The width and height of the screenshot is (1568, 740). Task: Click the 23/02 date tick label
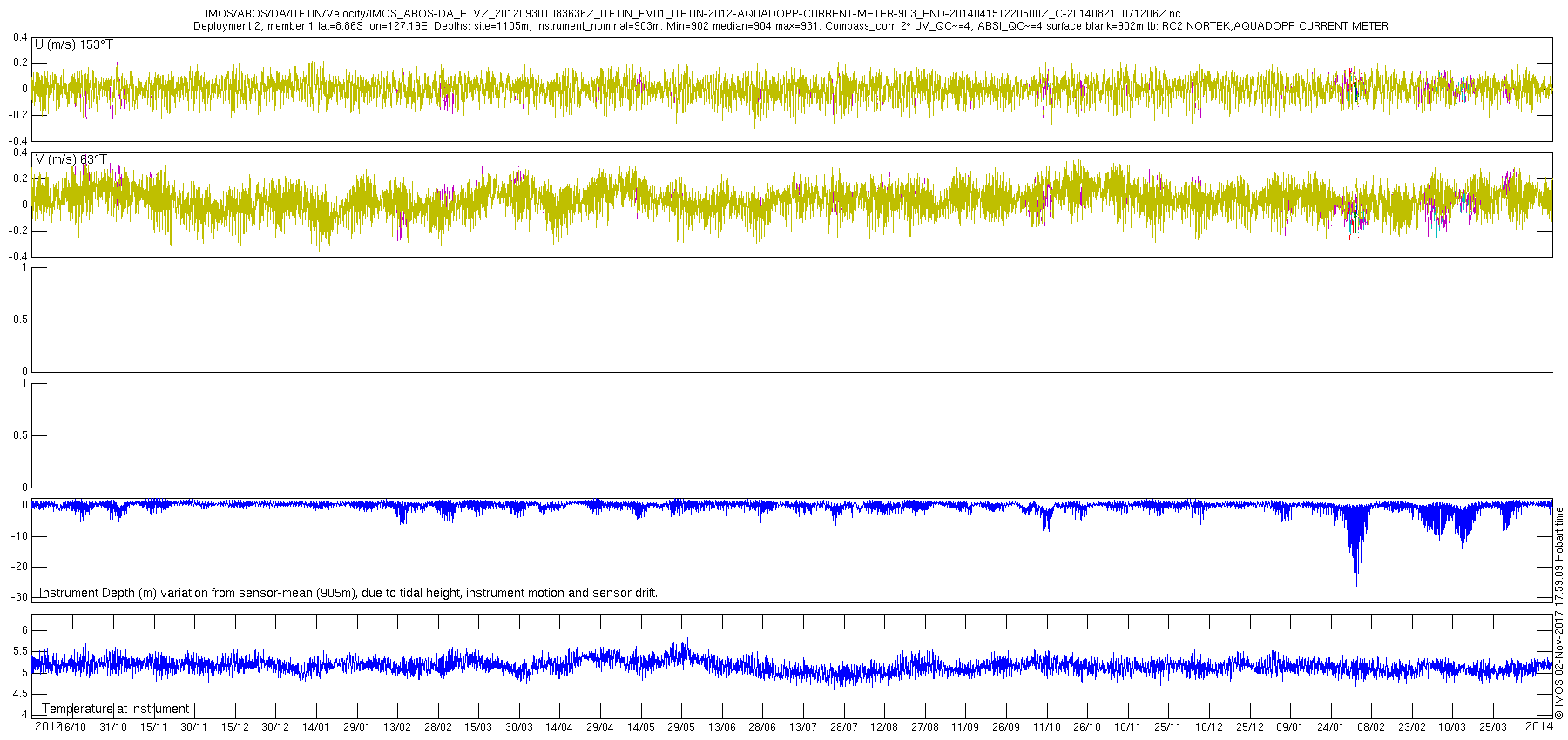point(1412,728)
